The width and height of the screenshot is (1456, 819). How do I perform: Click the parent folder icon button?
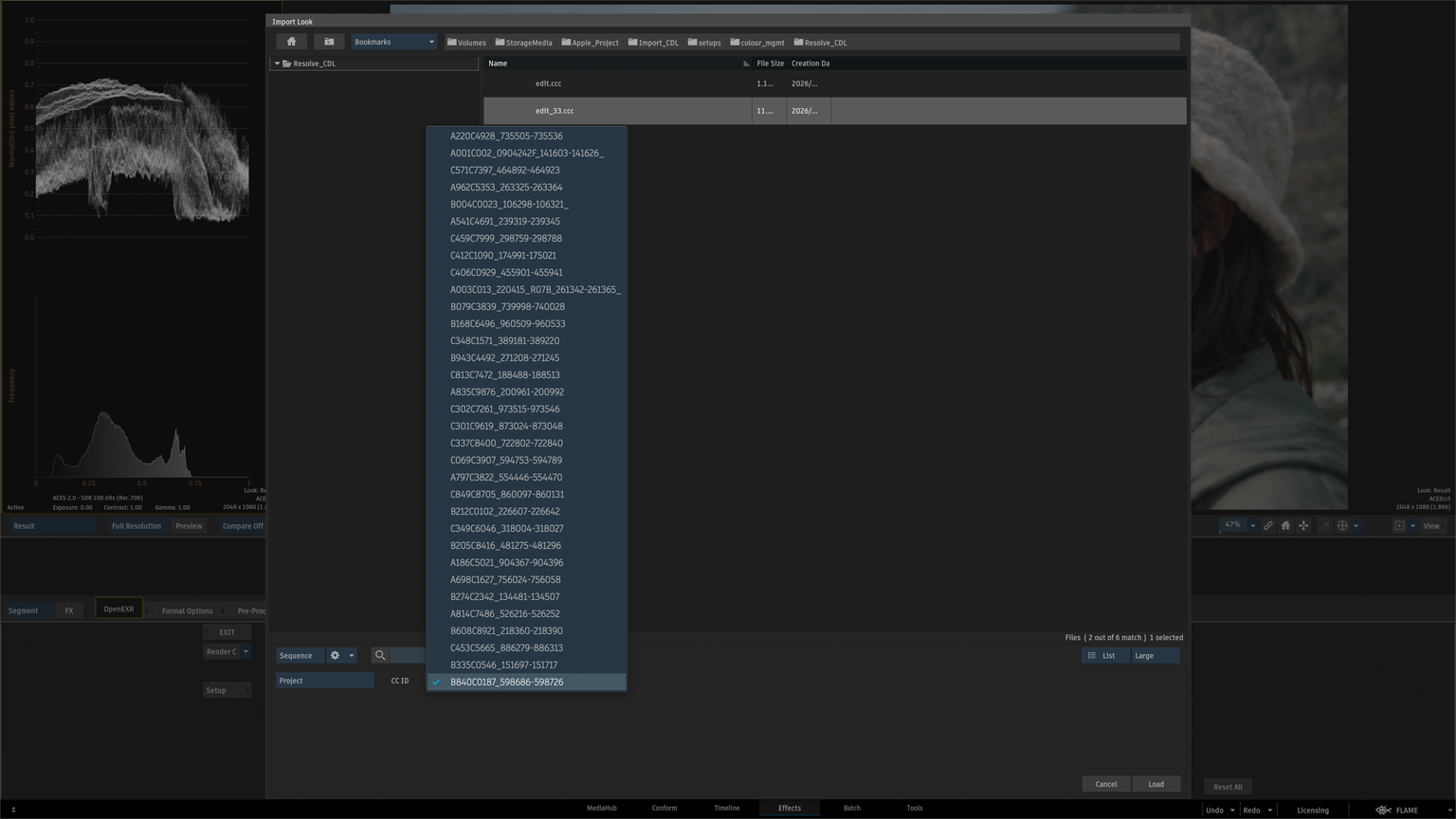329,42
